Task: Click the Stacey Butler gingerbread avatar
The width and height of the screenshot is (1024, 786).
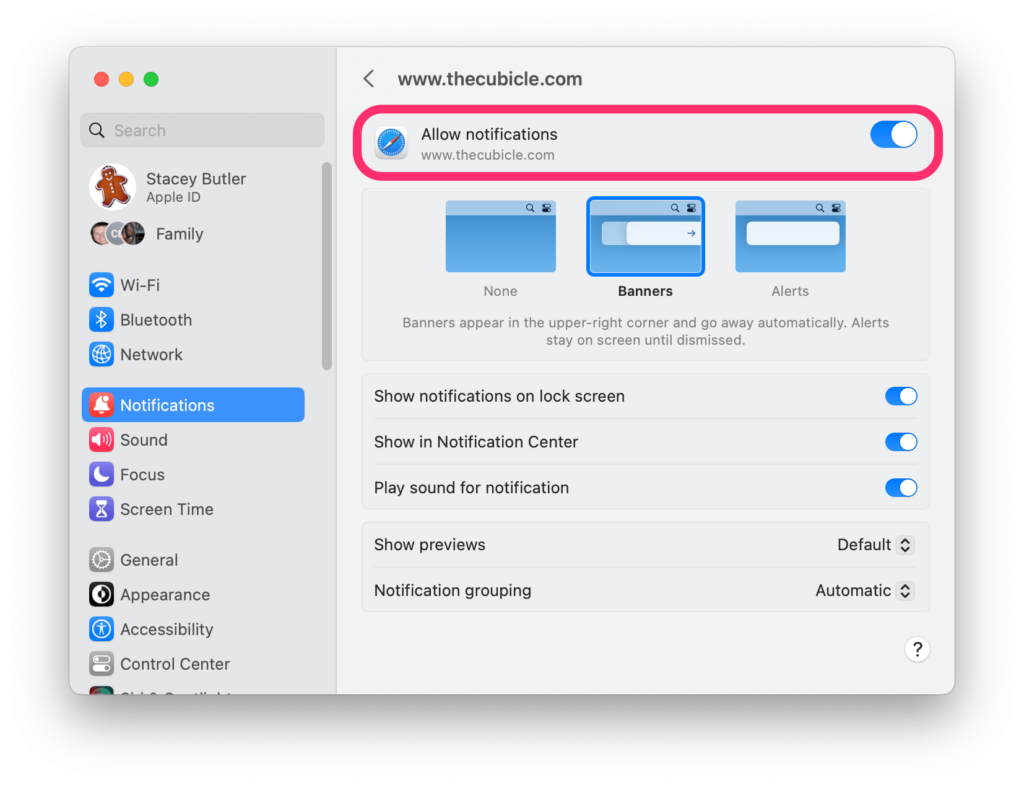Action: pos(112,187)
